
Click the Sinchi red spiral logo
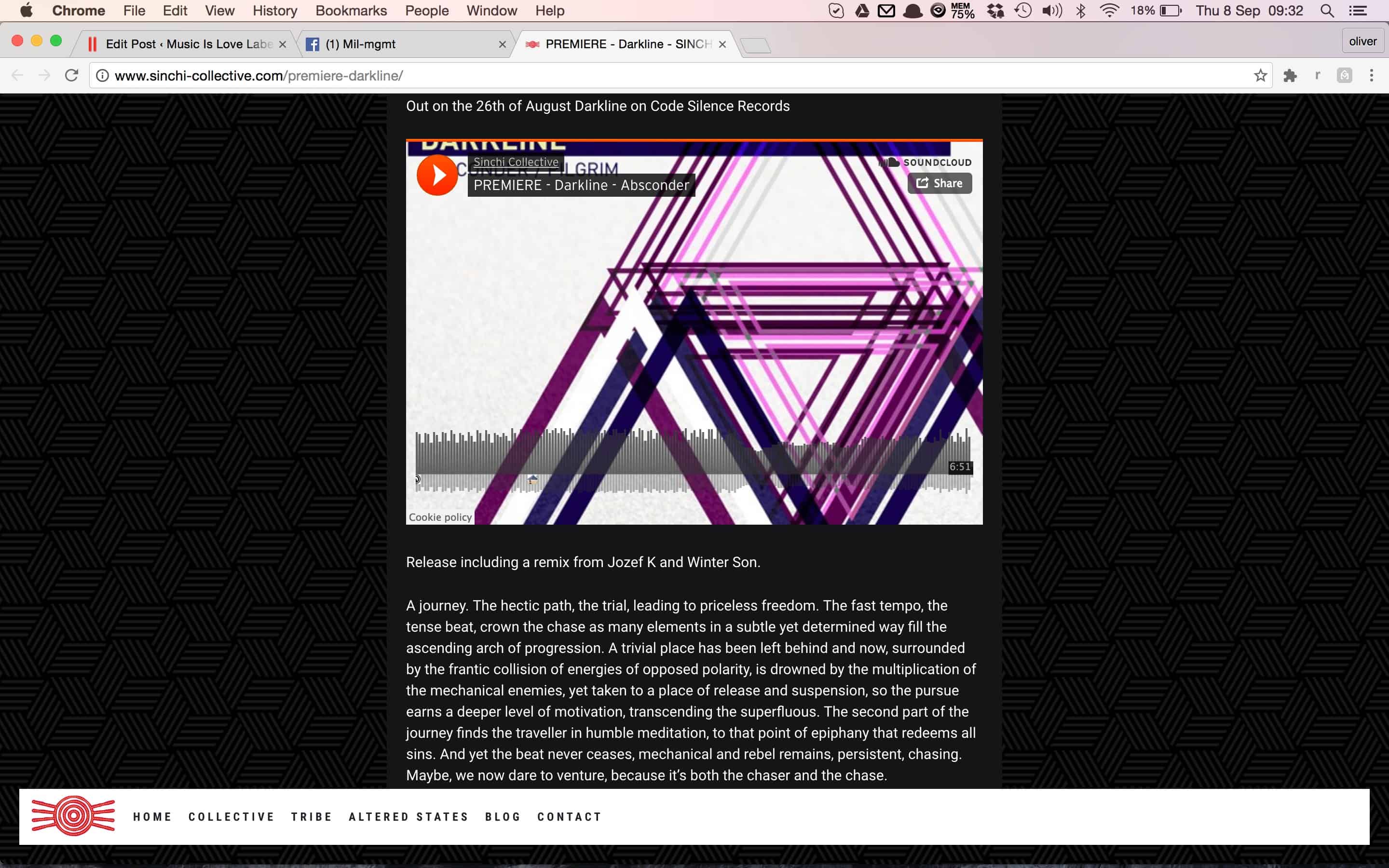coord(73,816)
